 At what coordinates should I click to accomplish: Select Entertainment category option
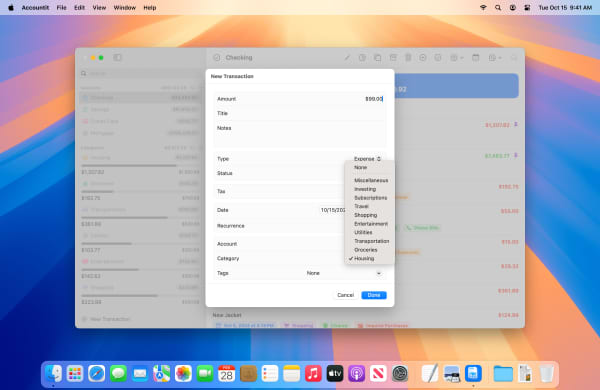370,224
